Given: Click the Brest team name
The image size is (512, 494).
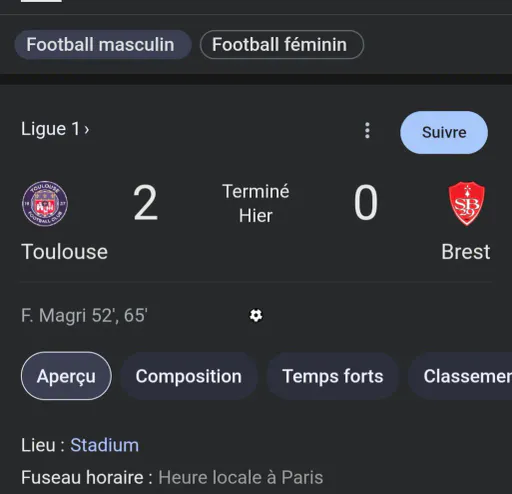Looking at the screenshot, I should pyautogui.click(x=466, y=252).
